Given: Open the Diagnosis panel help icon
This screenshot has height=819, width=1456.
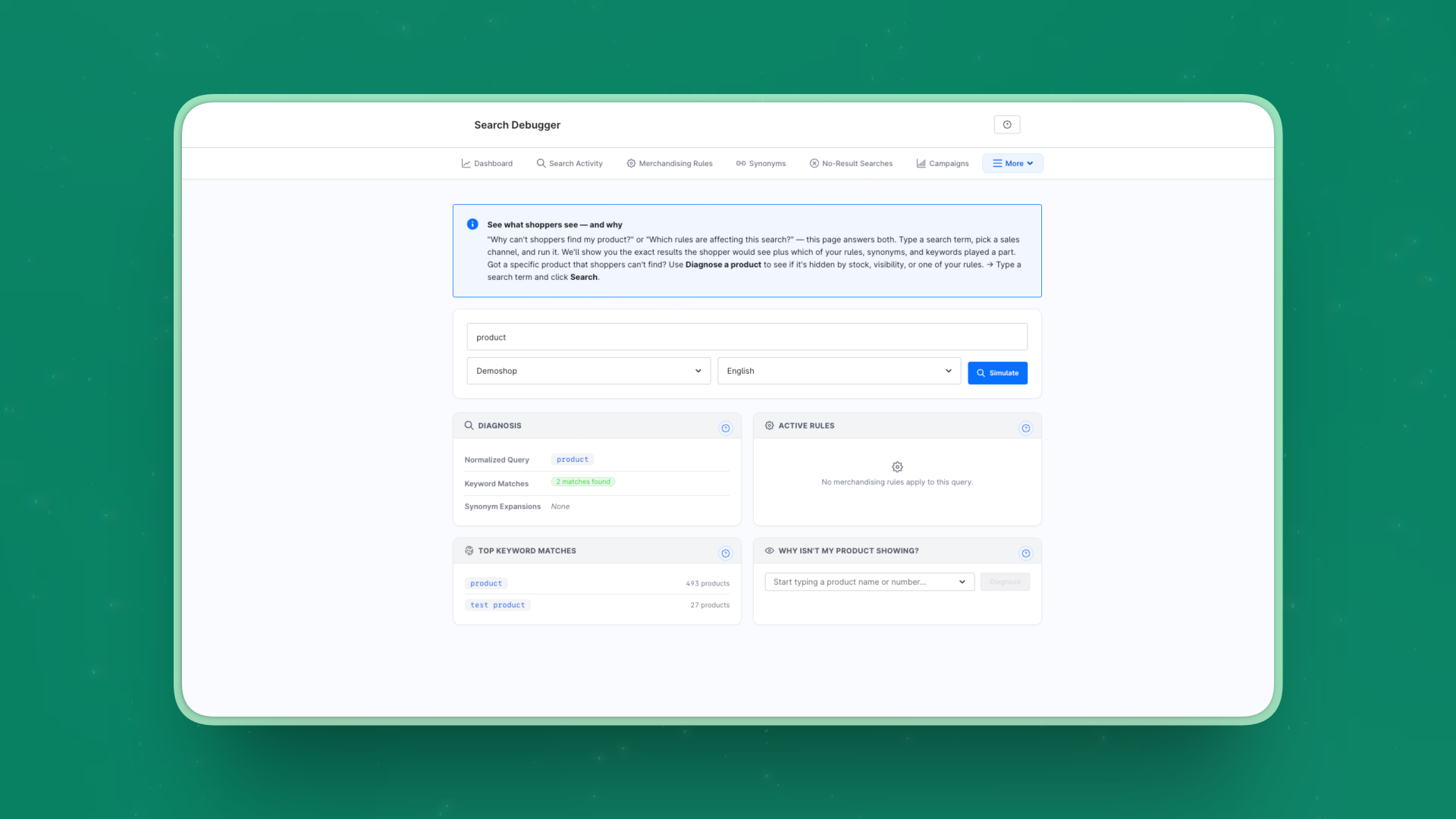Looking at the screenshot, I should coord(726,428).
